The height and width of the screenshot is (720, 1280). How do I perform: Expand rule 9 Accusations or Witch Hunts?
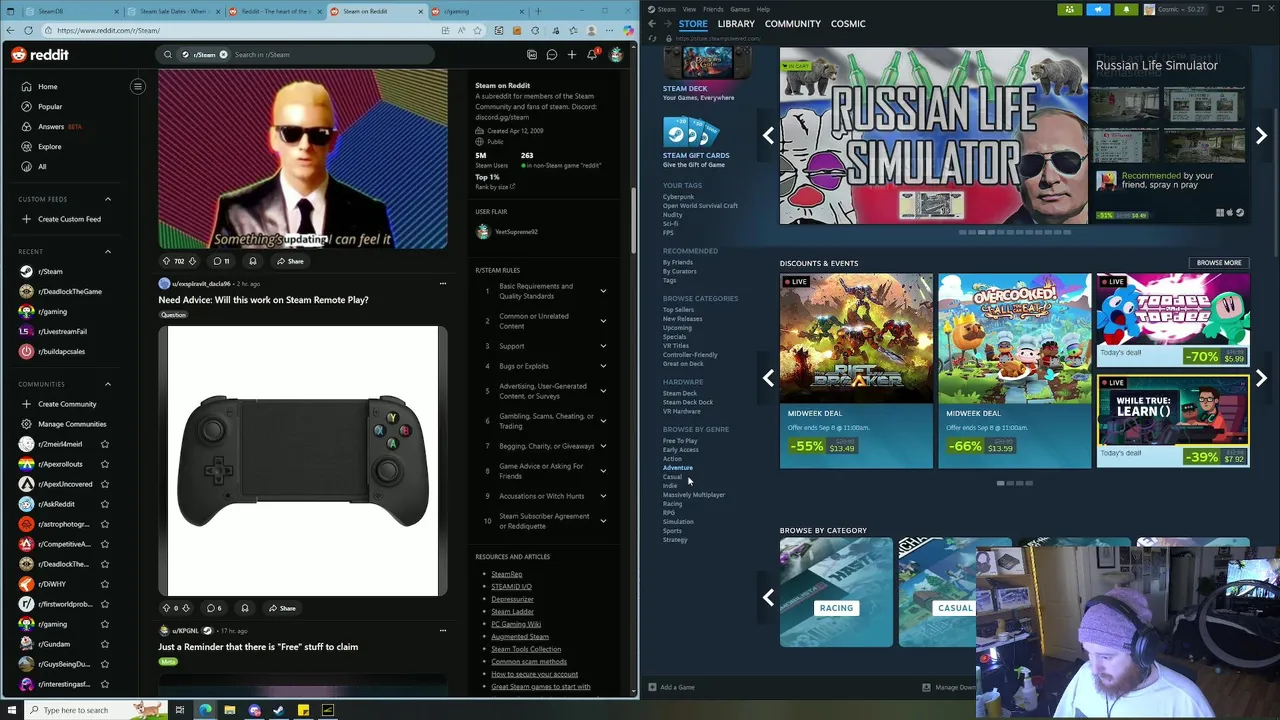603,496
